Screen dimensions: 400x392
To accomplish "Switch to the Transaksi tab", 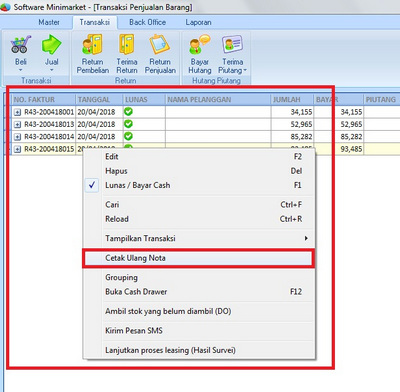I will click(95, 22).
